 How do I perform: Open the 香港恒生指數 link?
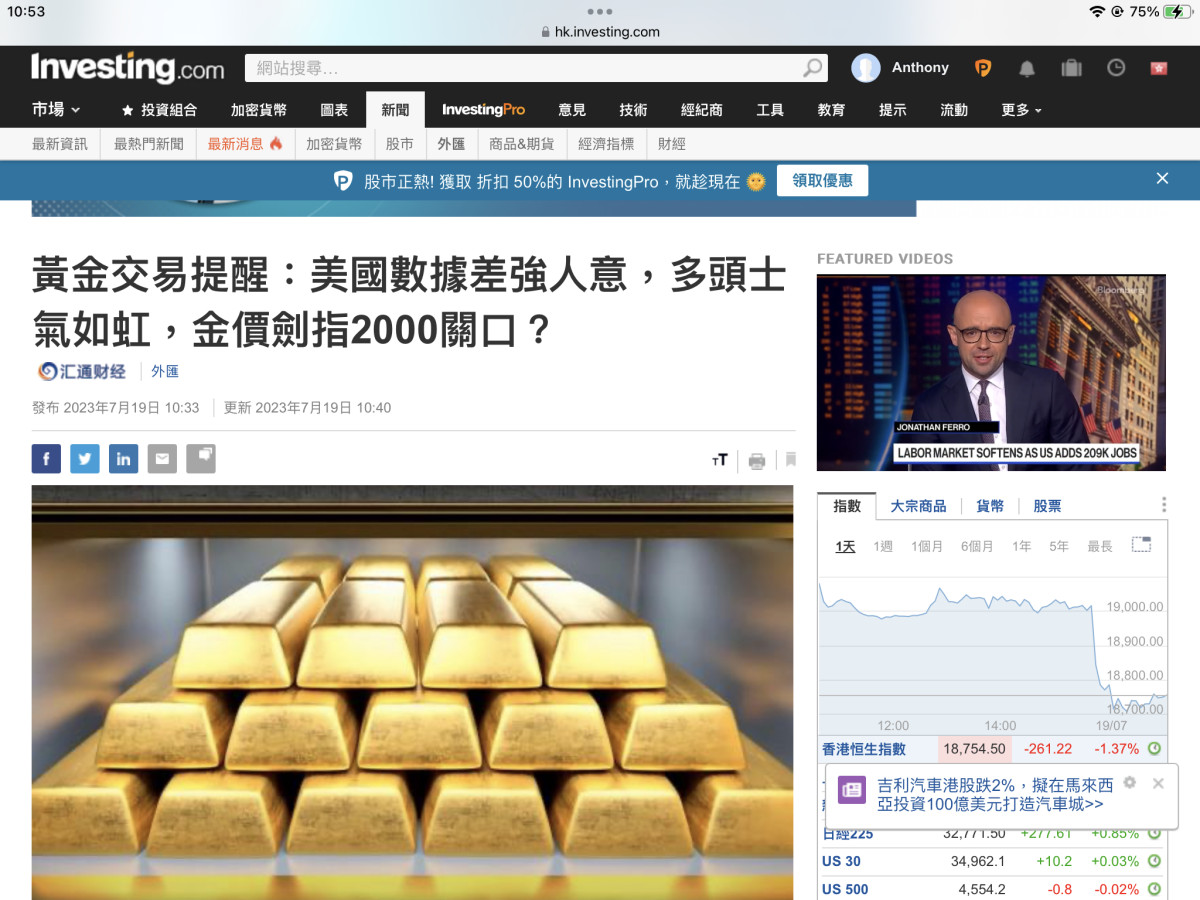(864, 749)
